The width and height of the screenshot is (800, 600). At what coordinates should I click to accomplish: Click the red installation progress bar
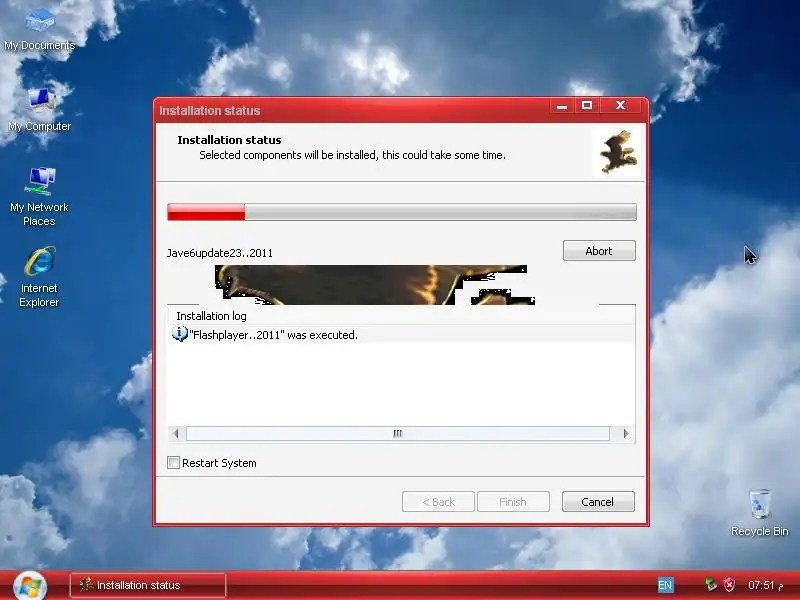pos(402,212)
